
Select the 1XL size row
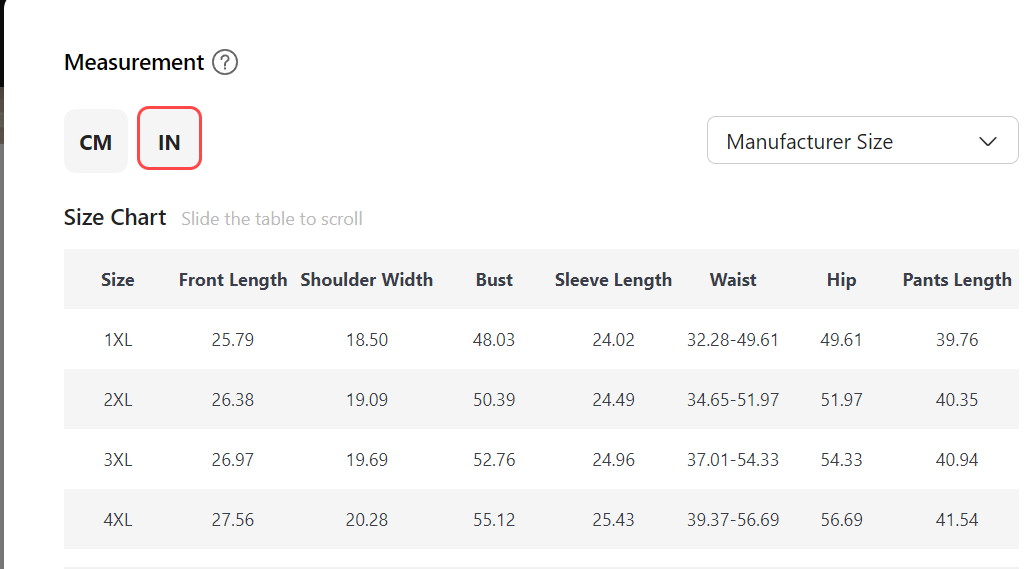(x=541, y=339)
